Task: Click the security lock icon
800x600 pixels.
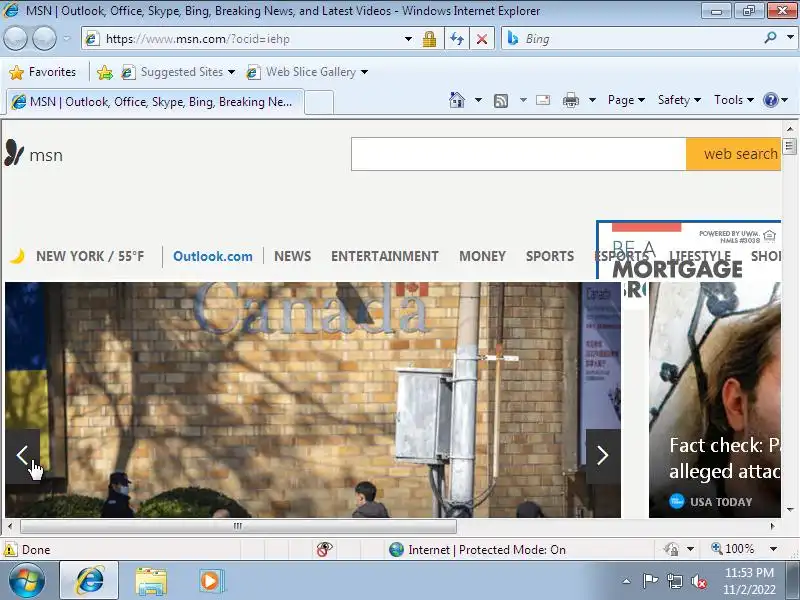Action: point(429,39)
